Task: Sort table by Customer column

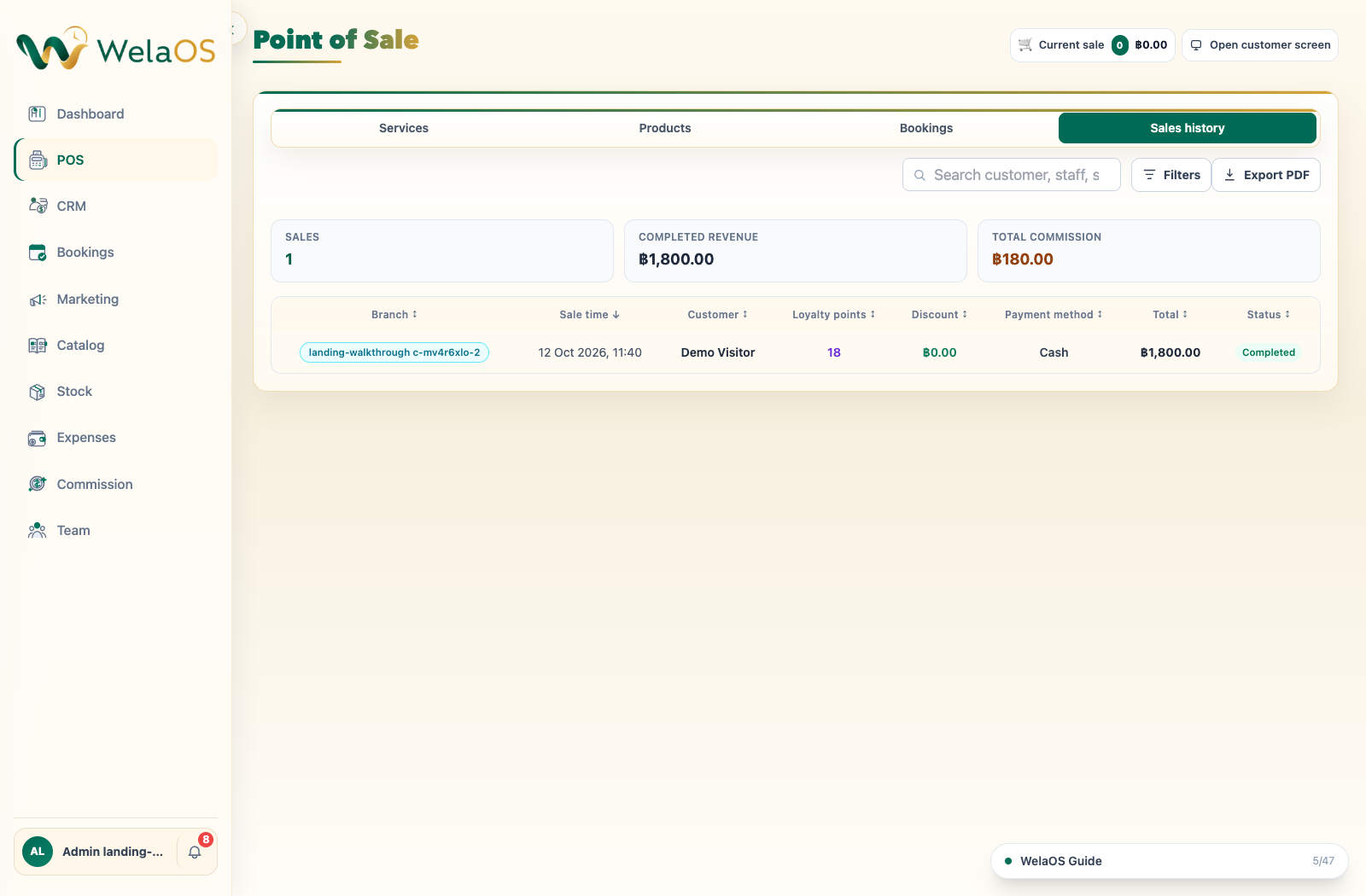Action: tap(718, 315)
